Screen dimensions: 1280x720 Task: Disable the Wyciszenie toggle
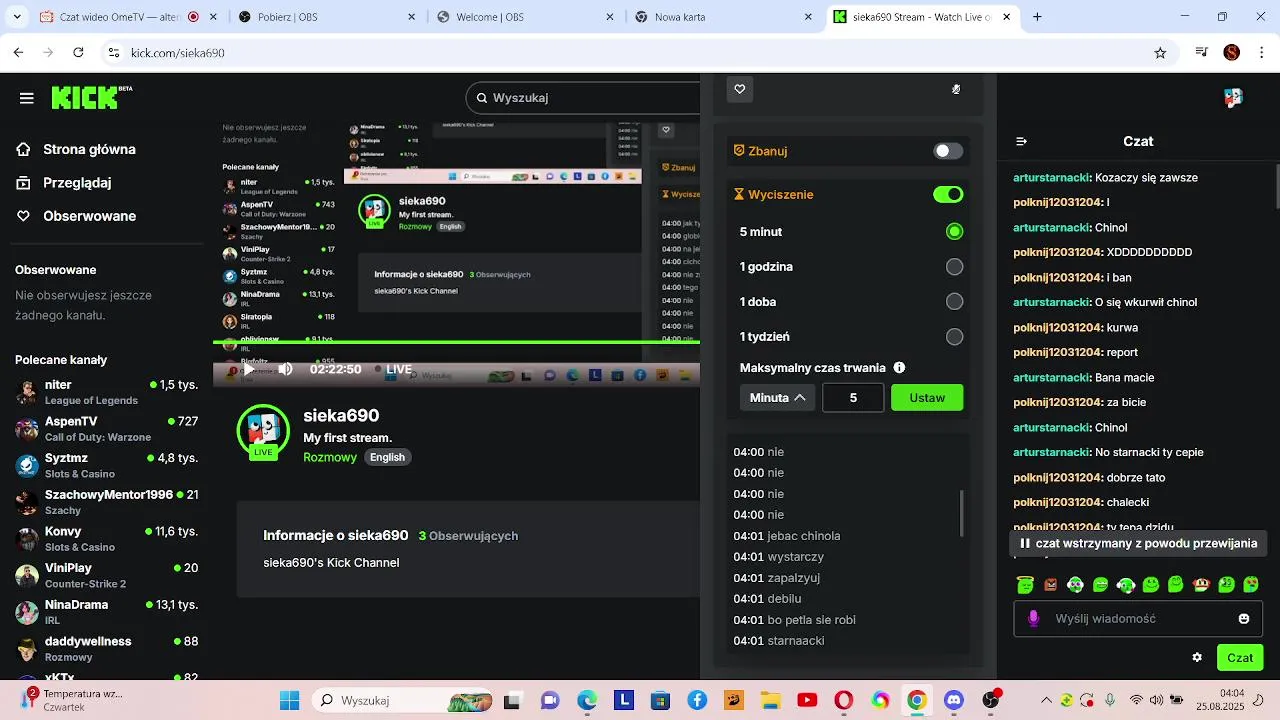coord(948,194)
